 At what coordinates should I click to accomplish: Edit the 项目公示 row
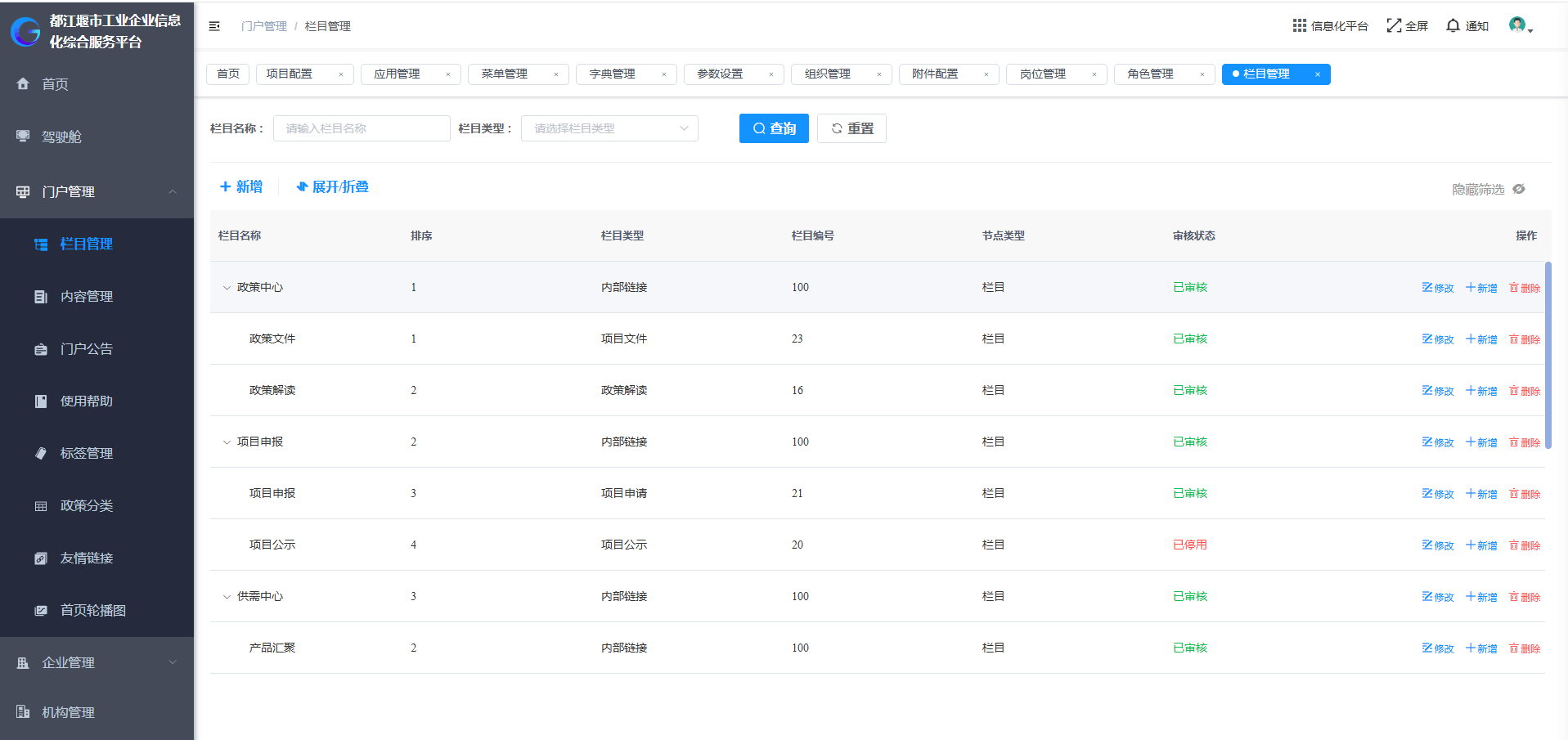[x=1438, y=545]
